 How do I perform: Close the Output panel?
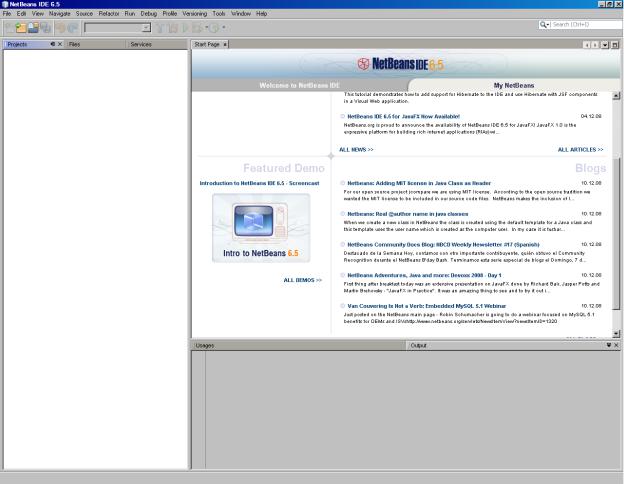tap(616, 345)
